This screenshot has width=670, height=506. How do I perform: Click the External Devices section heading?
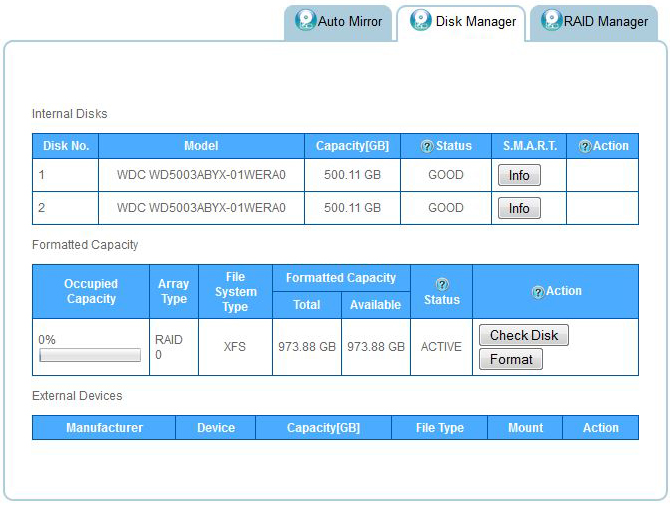pos(77,396)
